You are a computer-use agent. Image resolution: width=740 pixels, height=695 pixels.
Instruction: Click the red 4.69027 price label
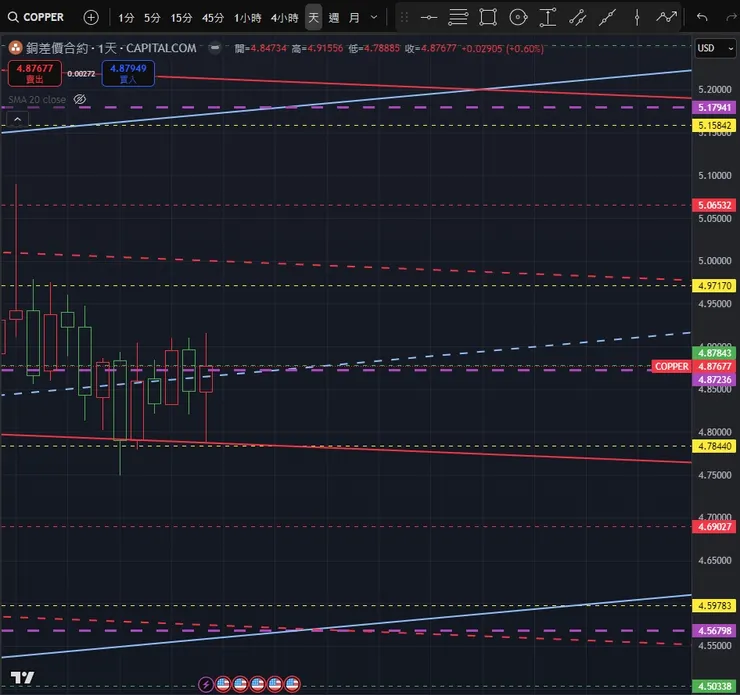714,527
